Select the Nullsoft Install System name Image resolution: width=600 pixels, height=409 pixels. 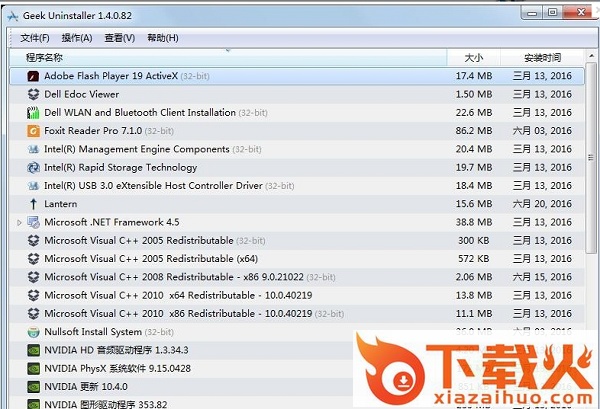(93, 332)
